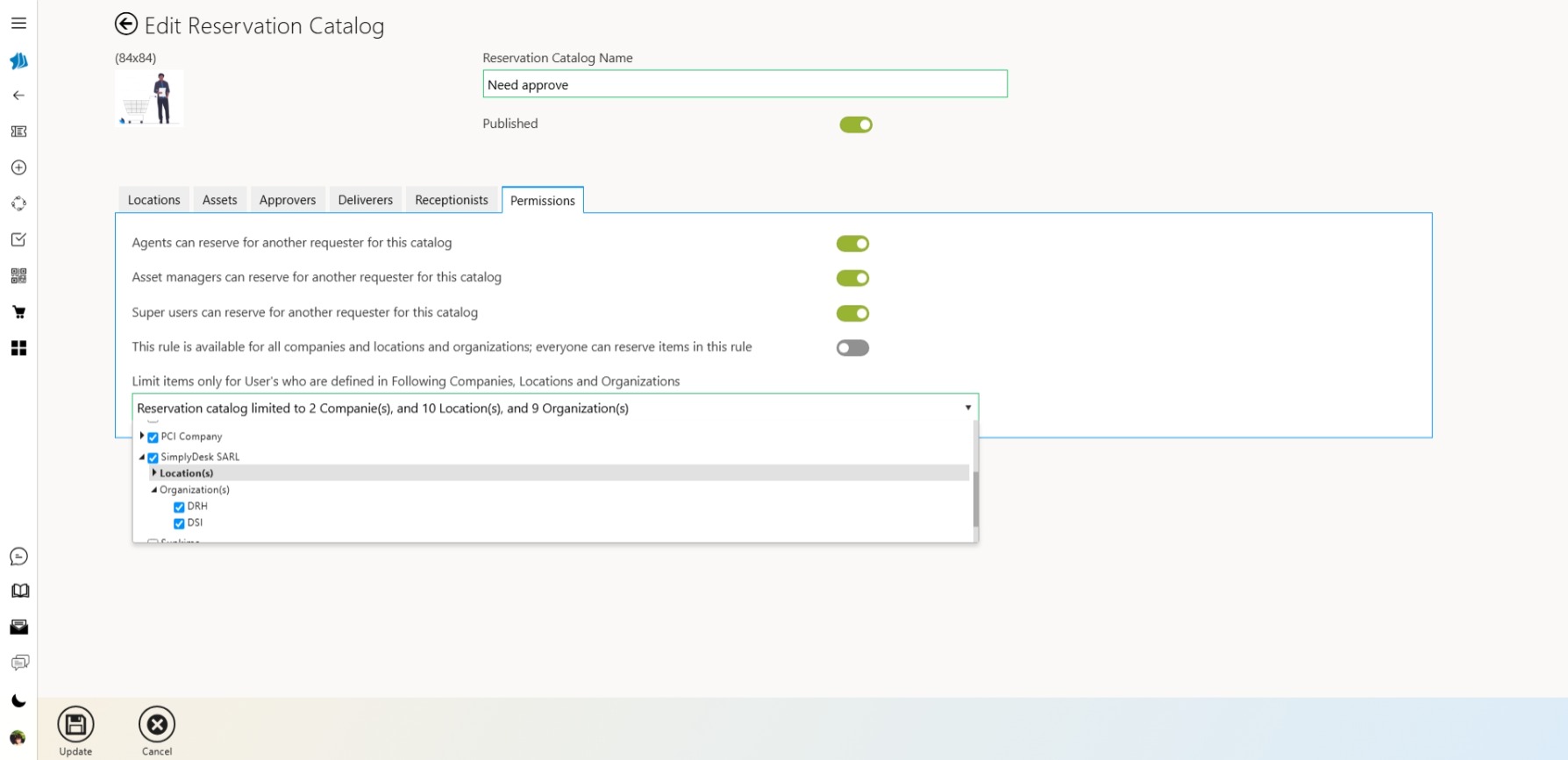Image resolution: width=1568 pixels, height=760 pixels.
Task: Open the QR code scanner icon
Action: point(18,276)
